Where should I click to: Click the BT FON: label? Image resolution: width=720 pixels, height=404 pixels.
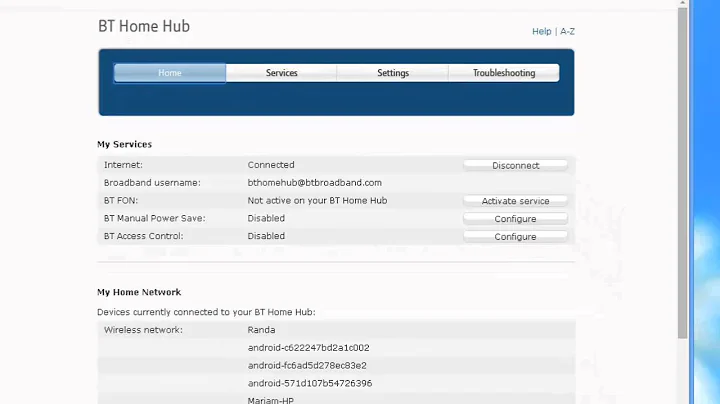click(x=121, y=201)
